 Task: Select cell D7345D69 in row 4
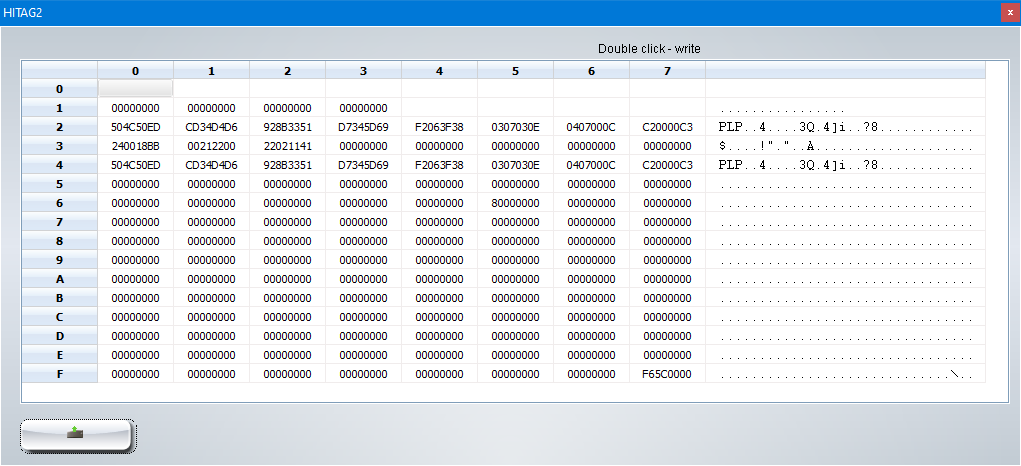tap(363, 165)
